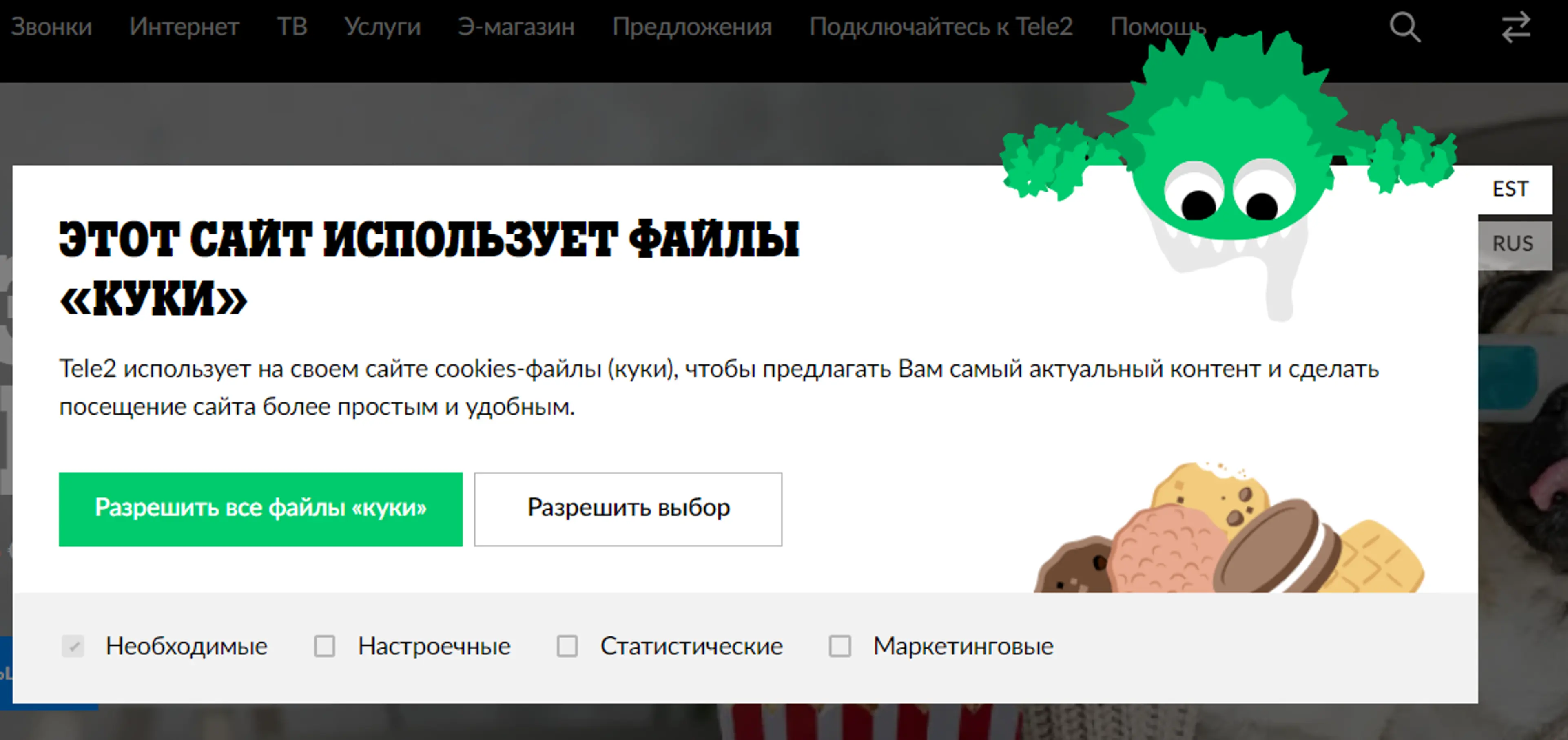Open the Предложения menu

(692, 27)
